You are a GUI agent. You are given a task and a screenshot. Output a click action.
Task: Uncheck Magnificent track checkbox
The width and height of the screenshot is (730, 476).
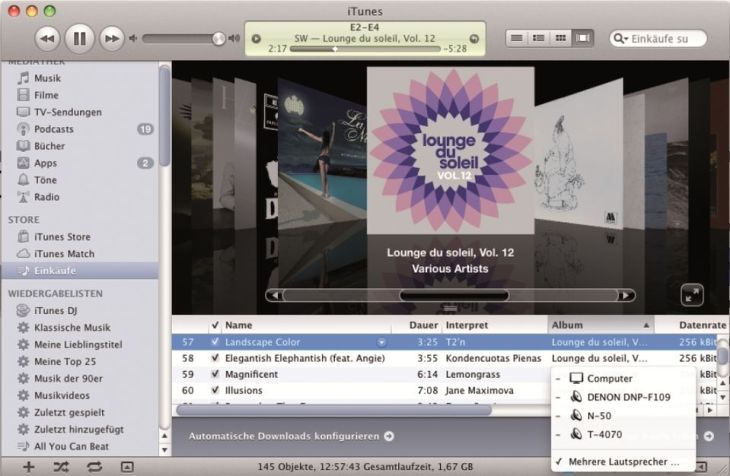coord(215,374)
